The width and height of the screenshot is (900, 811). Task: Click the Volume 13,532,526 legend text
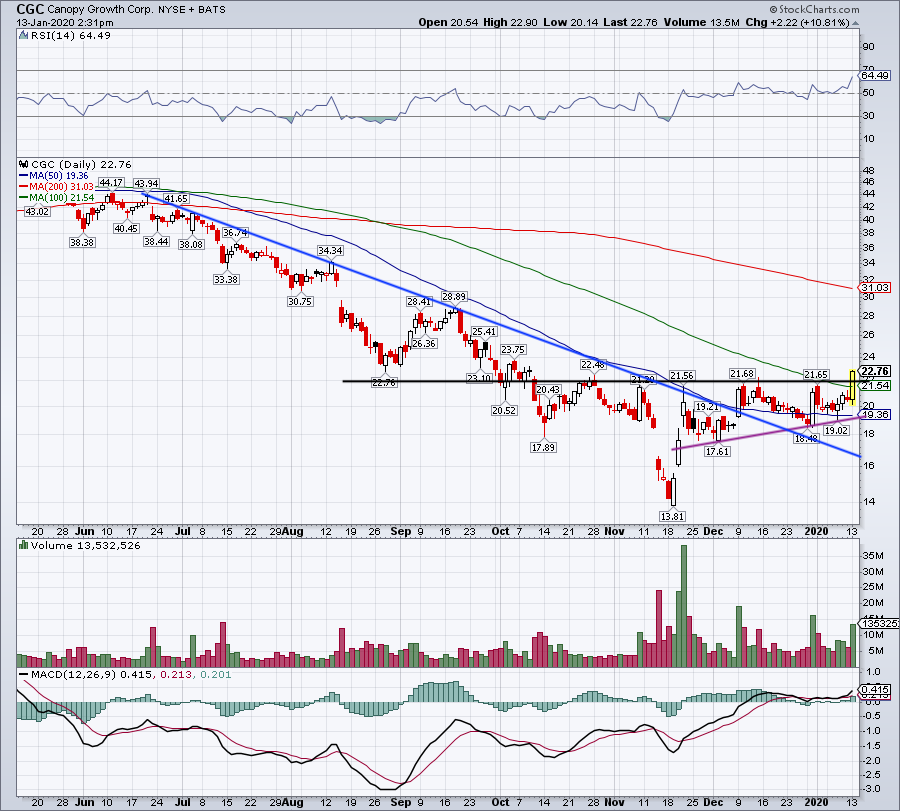pos(86,545)
